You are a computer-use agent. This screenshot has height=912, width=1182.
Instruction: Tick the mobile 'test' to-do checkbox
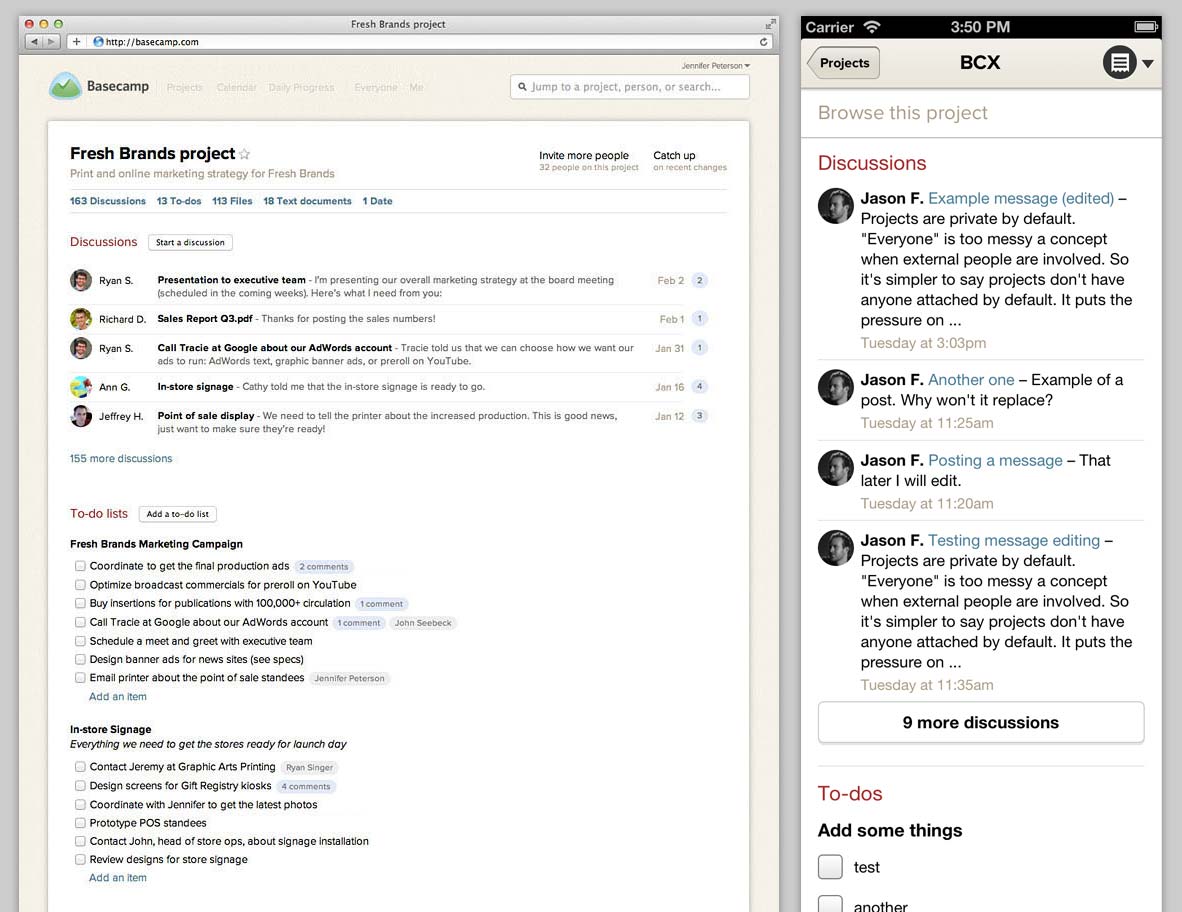point(830,867)
